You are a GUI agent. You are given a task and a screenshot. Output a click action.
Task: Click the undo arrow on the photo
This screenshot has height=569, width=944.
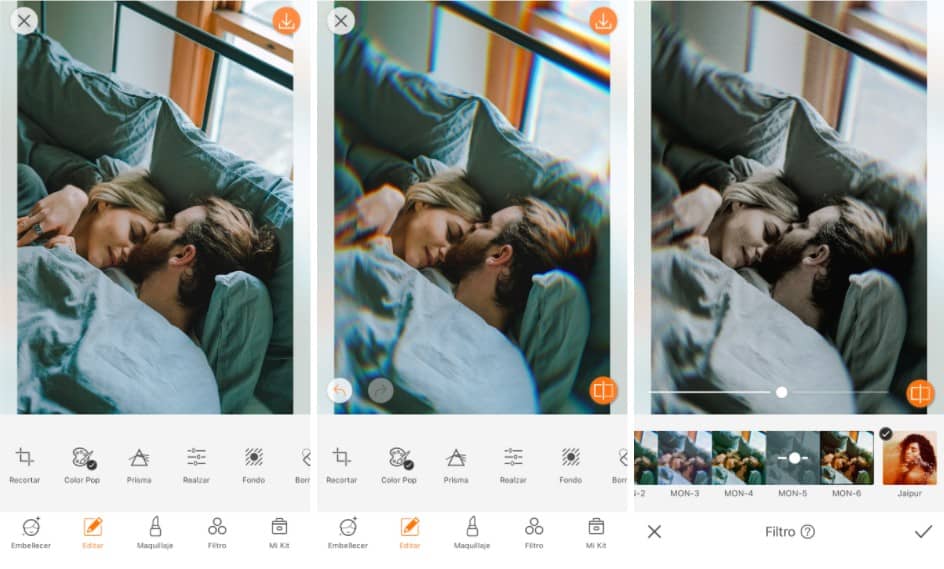point(340,390)
